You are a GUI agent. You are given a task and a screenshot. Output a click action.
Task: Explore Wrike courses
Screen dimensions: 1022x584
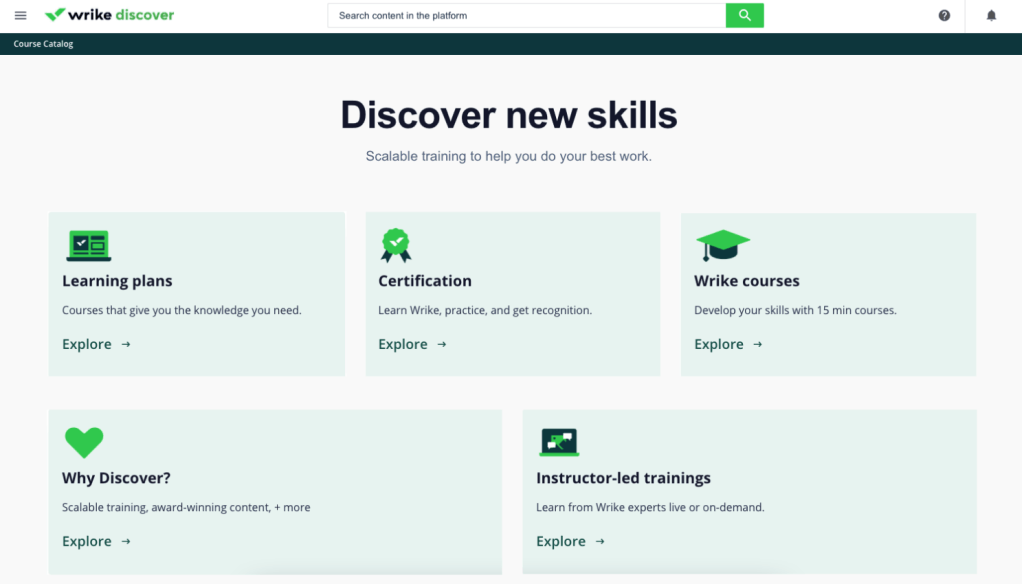pos(720,344)
